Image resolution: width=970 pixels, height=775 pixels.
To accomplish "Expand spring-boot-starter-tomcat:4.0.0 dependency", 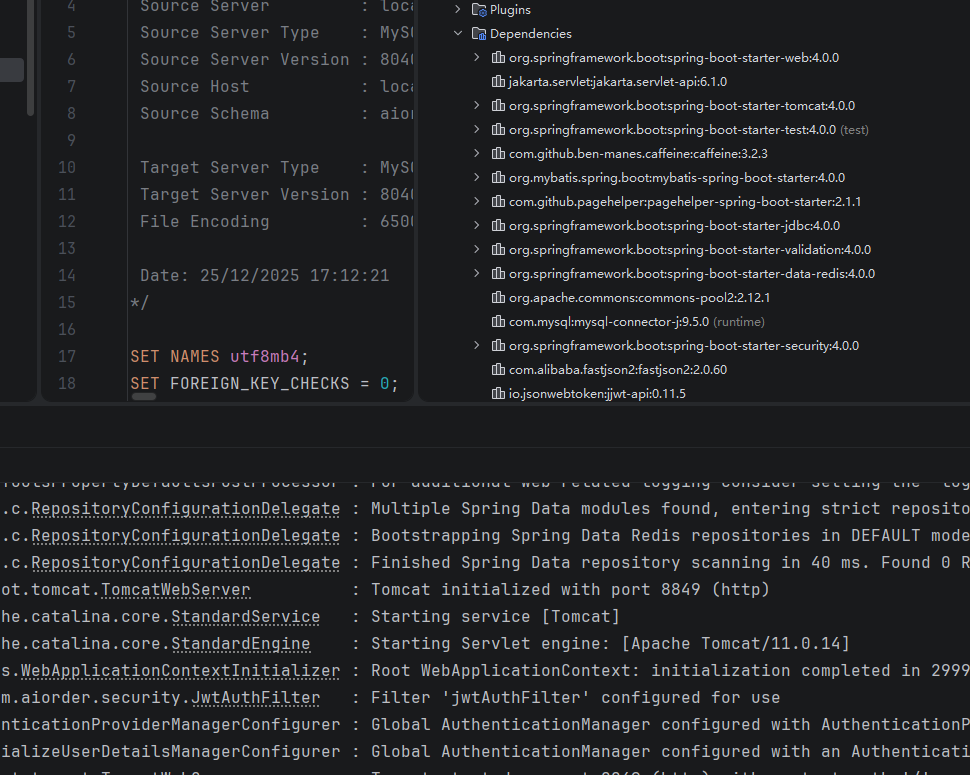I will tap(476, 106).
